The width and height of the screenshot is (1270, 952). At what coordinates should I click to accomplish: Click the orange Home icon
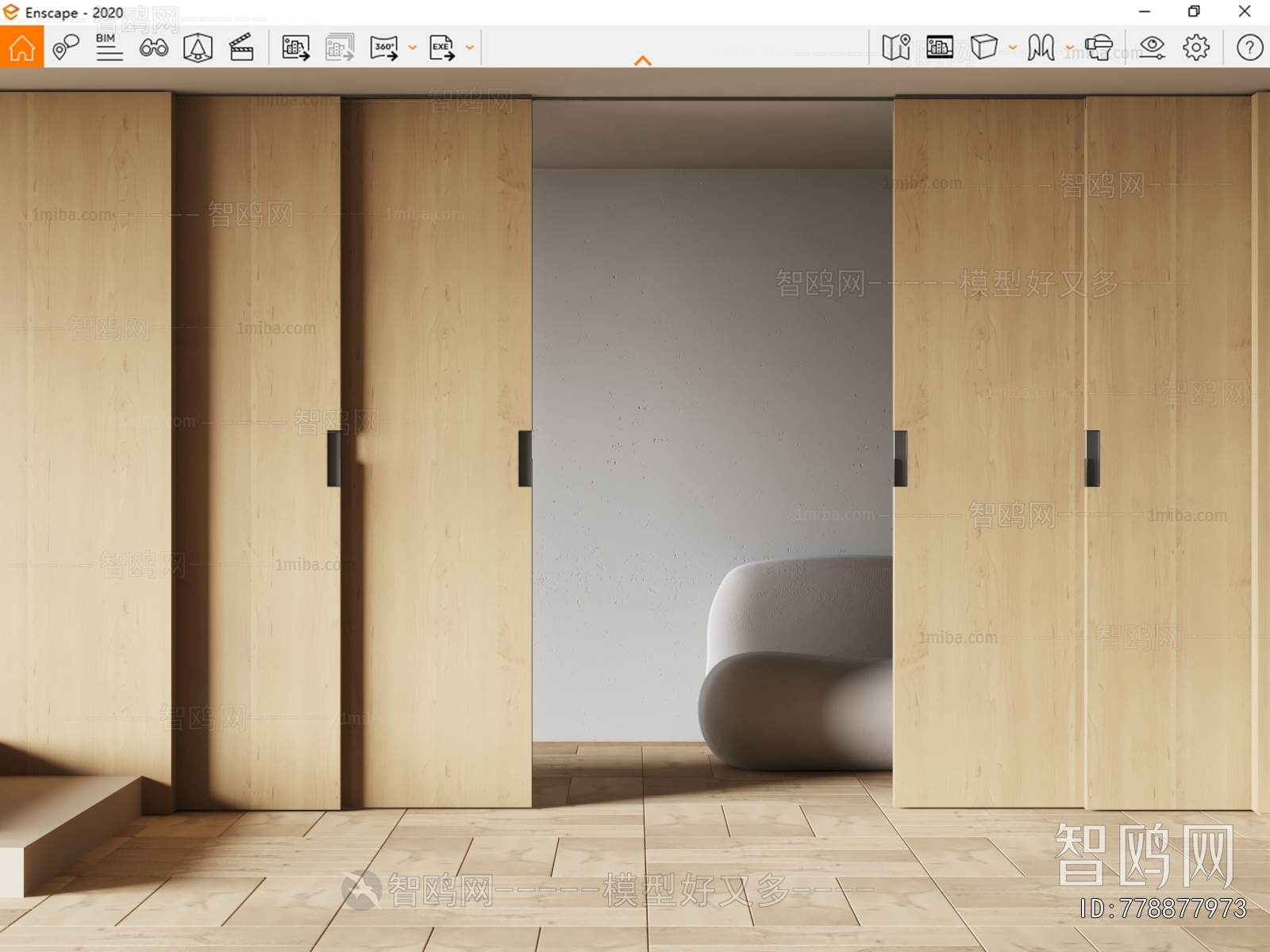click(x=22, y=48)
